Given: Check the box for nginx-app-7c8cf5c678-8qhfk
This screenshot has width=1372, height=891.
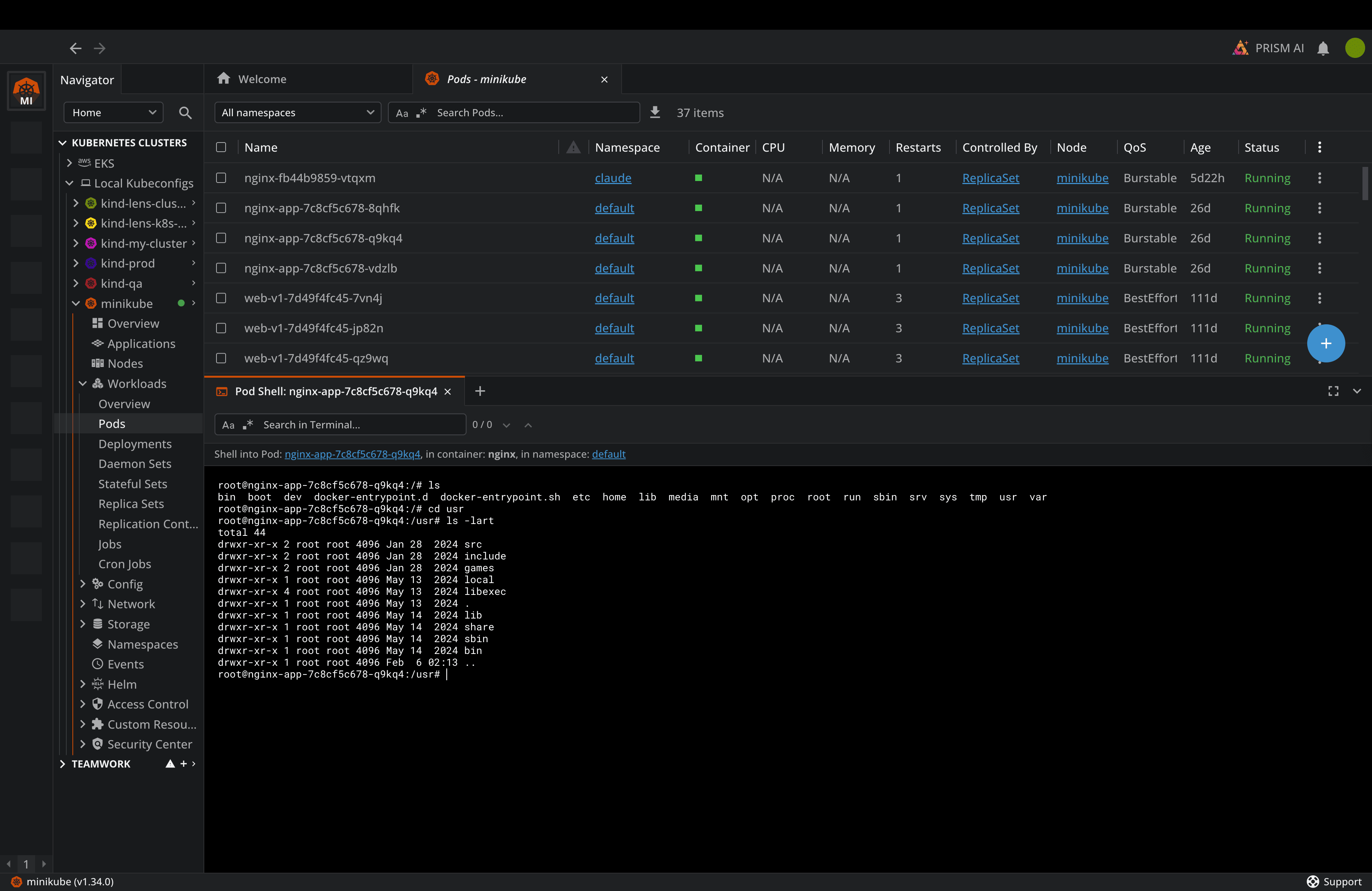Looking at the screenshot, I should 221,208.
